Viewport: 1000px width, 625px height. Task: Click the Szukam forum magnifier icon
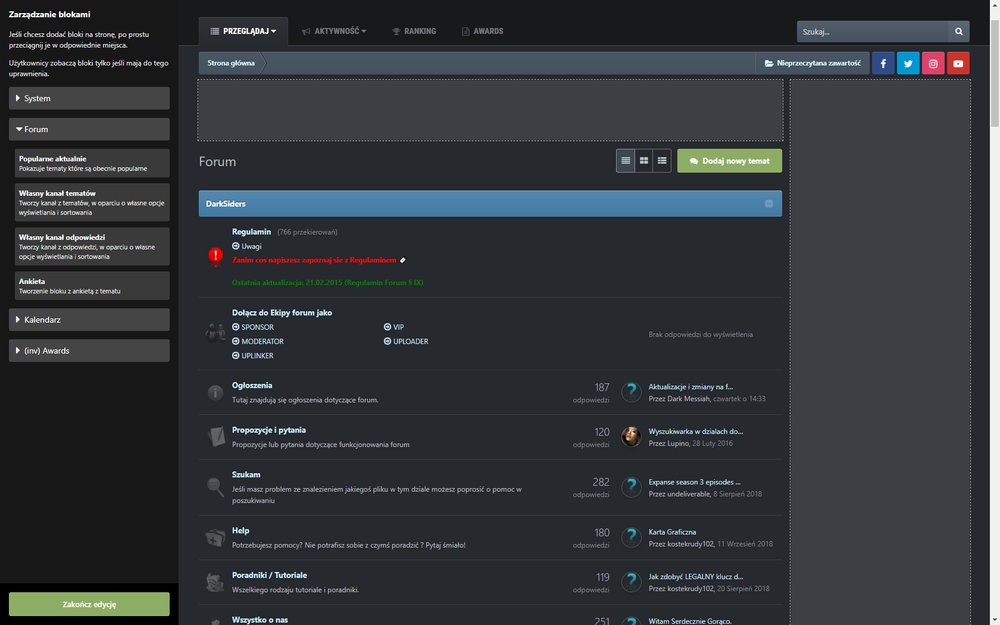coord(215,487)
